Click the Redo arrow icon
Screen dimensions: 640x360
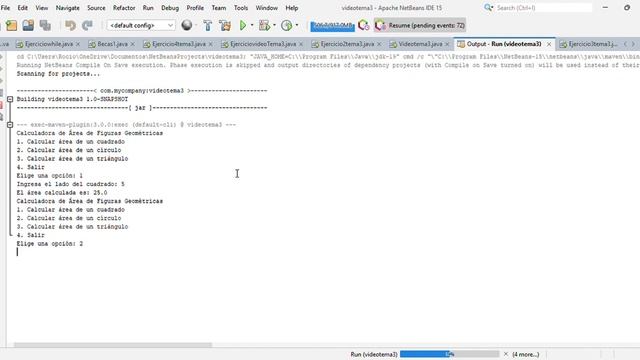[x=87, y=25]
